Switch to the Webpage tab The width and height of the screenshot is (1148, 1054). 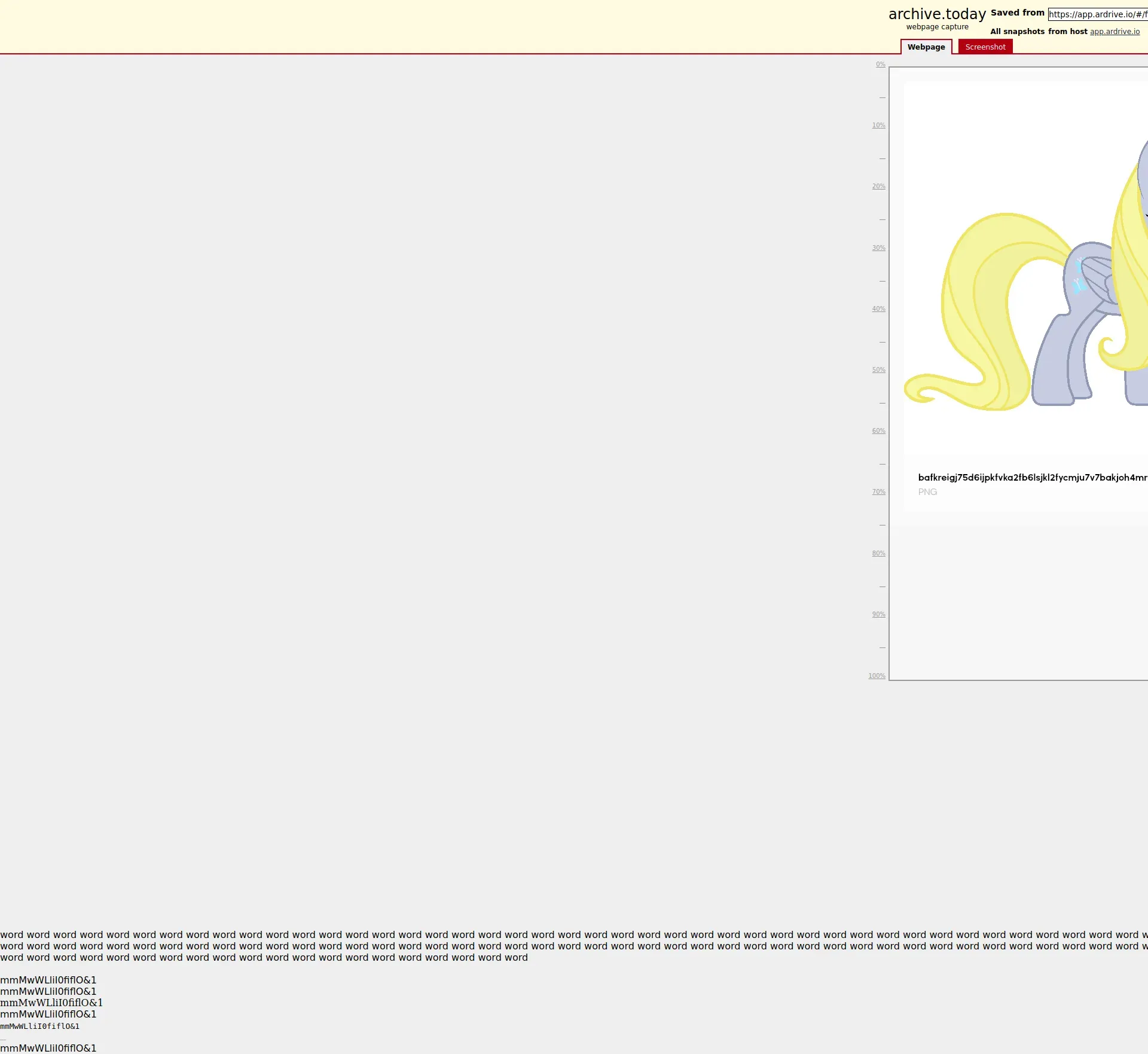coord(926,47)
